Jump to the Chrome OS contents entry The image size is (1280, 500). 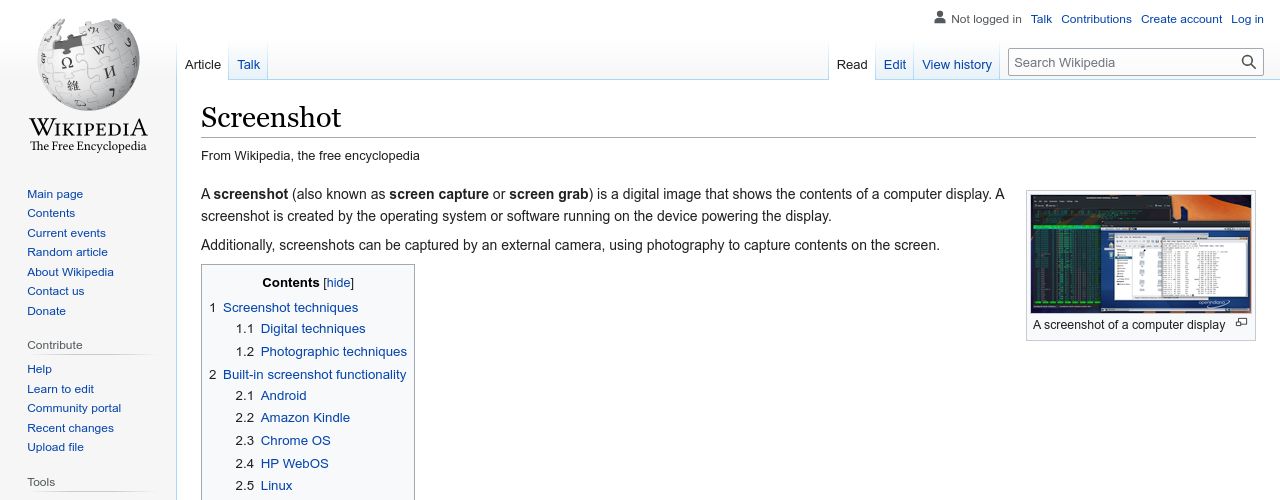point(295,441)
